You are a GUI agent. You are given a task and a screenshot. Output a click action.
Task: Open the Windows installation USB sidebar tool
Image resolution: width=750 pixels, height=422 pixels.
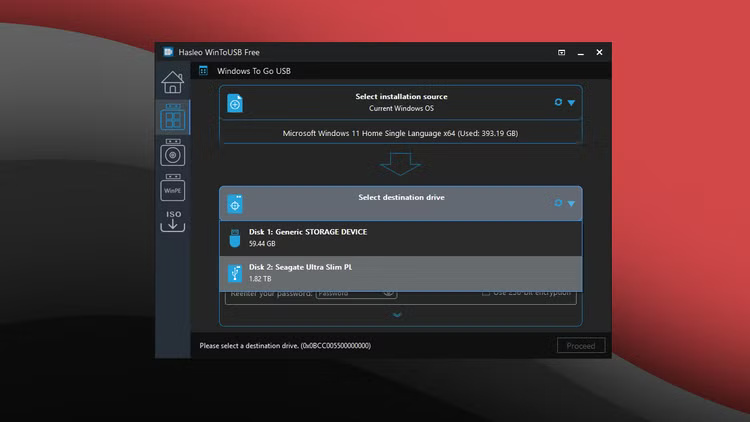pos(172,155)
